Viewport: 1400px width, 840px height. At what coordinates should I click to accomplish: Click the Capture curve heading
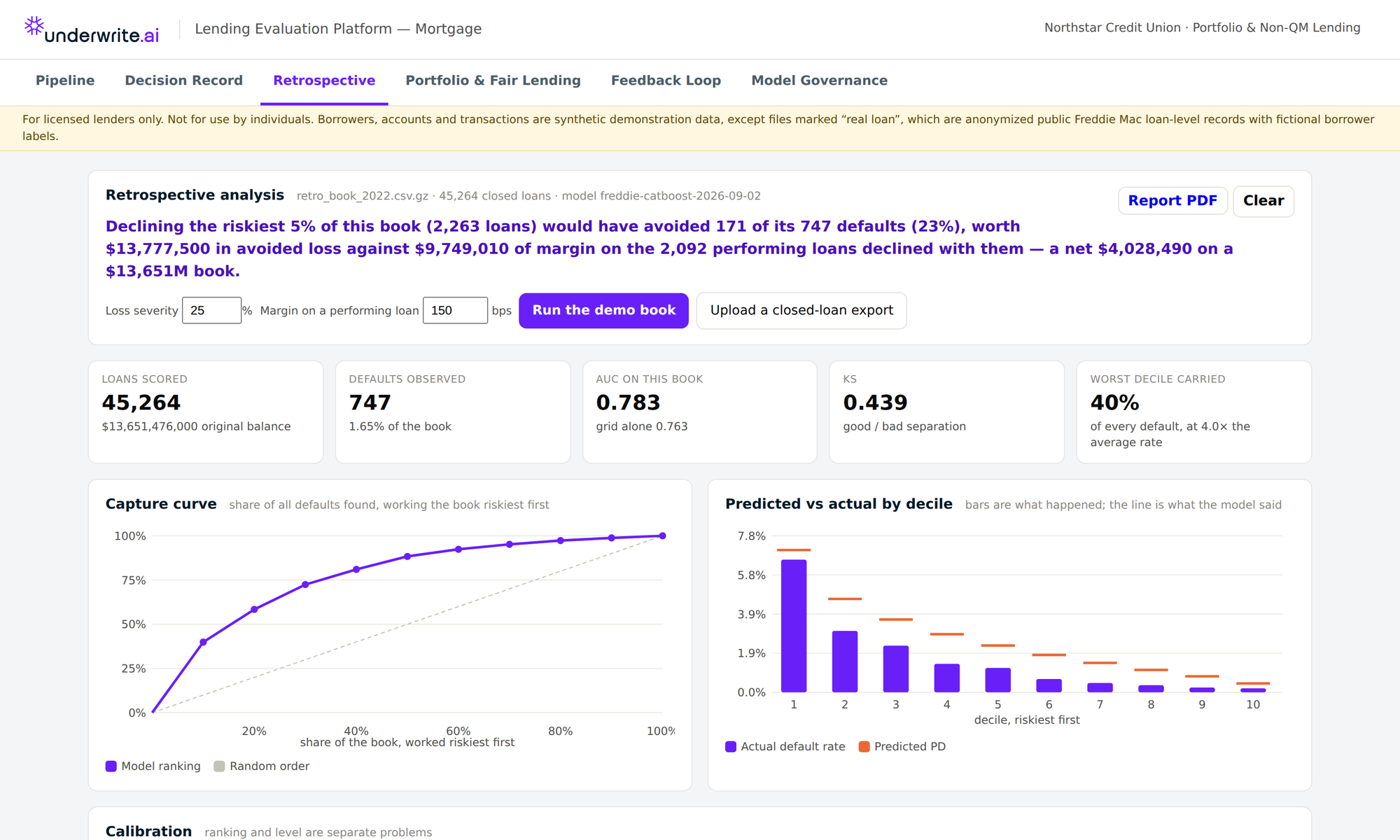pyautogui.click(x=161, y=504)
